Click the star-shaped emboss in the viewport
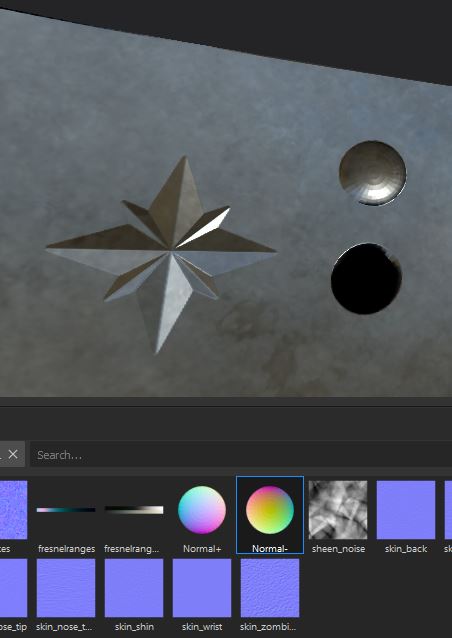 163,254
